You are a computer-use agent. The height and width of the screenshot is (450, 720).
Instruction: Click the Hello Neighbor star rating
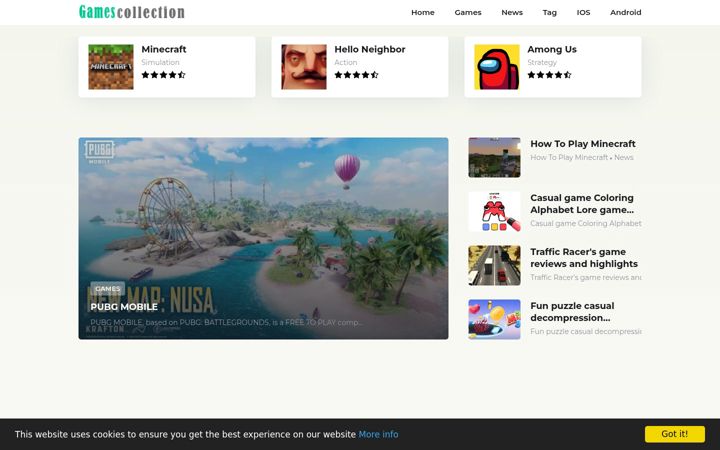[356, 75]
